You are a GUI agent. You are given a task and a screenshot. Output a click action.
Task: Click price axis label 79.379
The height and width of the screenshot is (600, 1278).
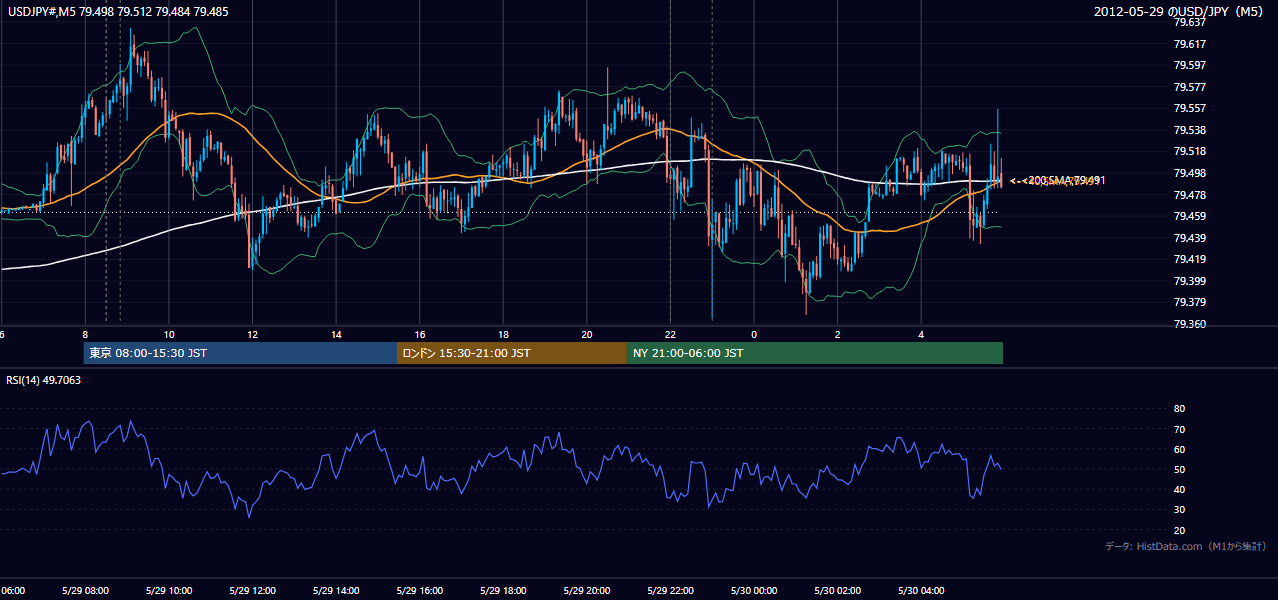[1191, 303]
